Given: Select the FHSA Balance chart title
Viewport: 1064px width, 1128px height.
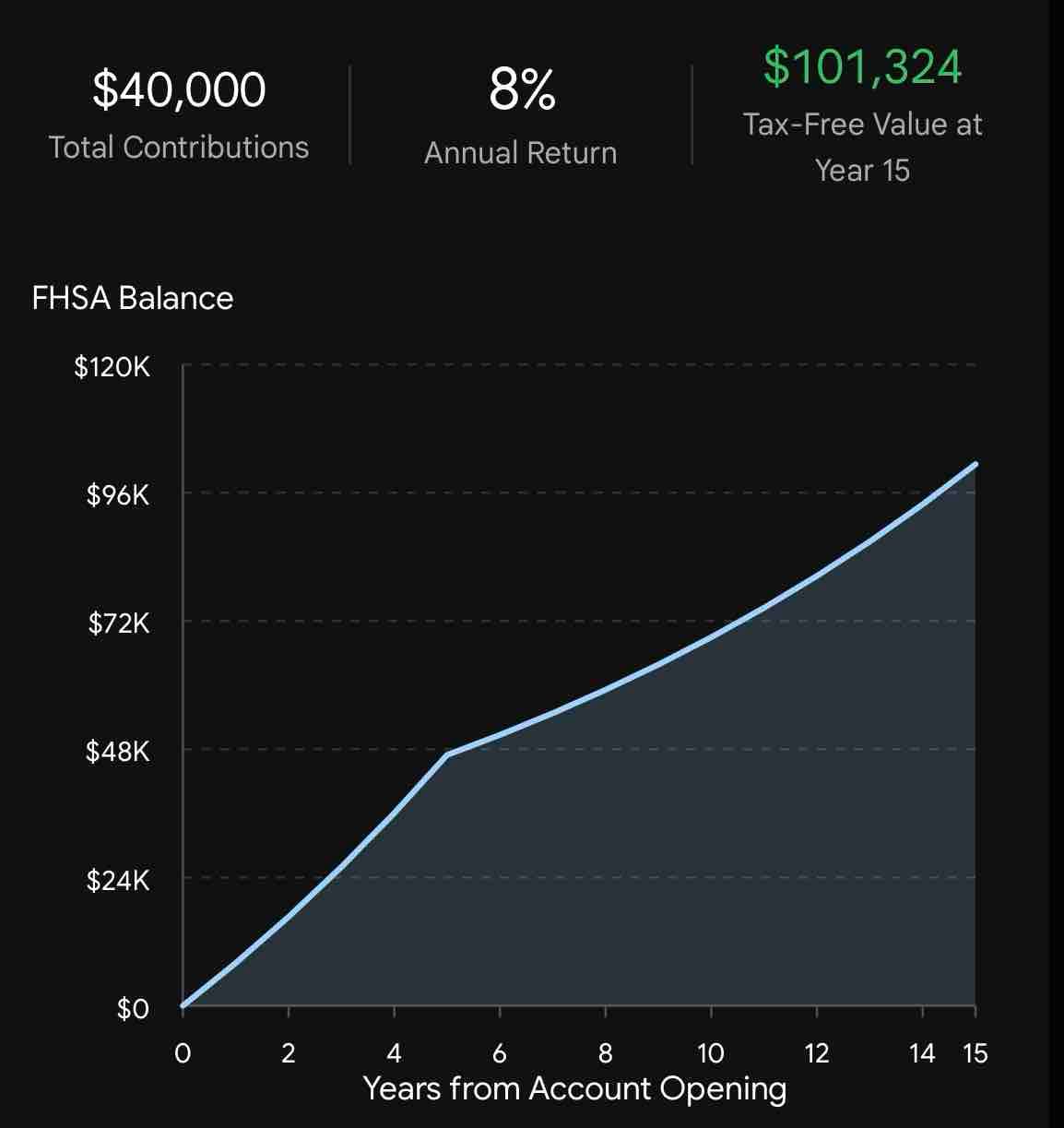Looking at the screenshot, I should (x=133, y=298).
